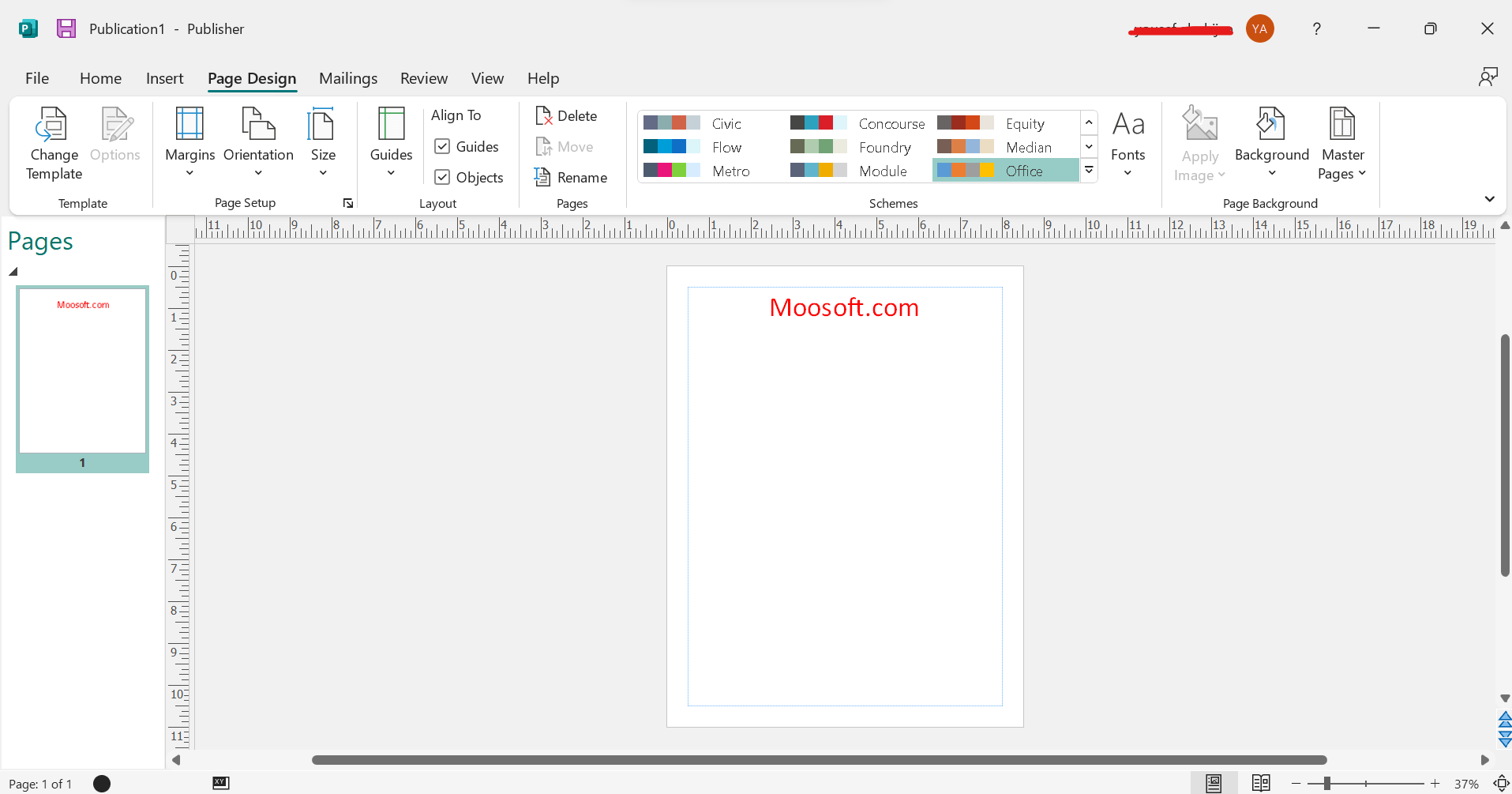Click the Align To label
This screenshot has width=1512, height=794.
click(456, 115)
